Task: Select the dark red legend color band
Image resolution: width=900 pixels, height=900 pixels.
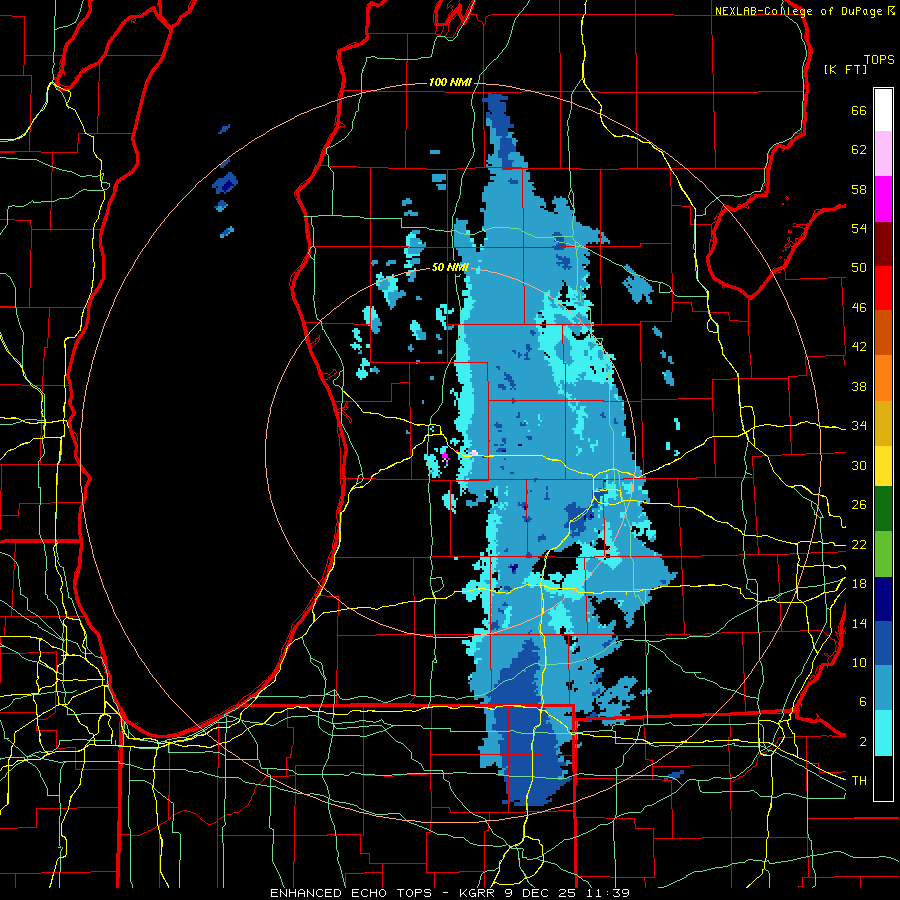Action: (883, 244)
